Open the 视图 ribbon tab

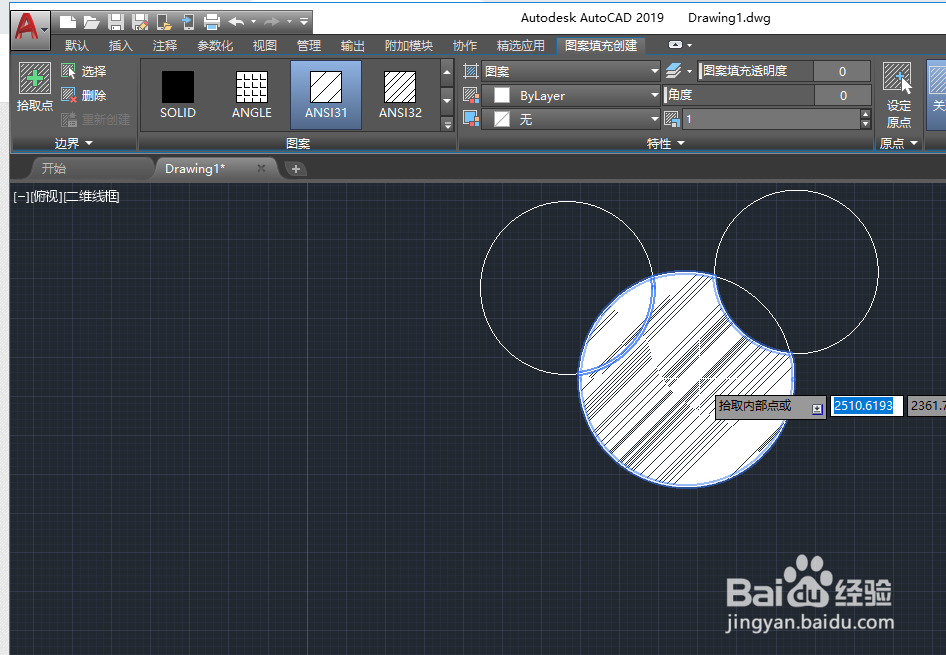click(264, 46)
